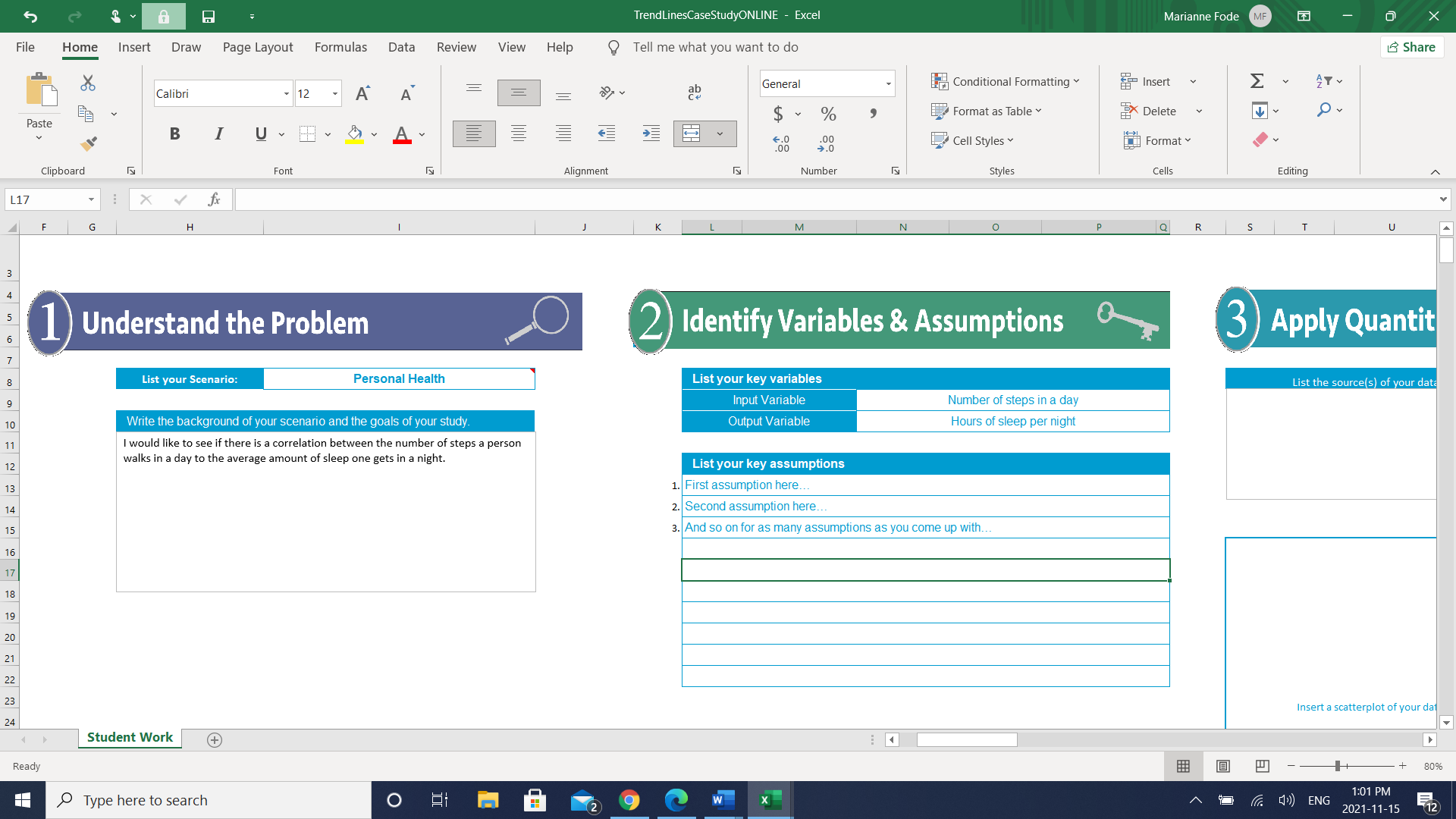Image resolution: width=1456 pixels, height=819 pixels.
Task: Click the Name Box input field
Action: tap(51, 199)
